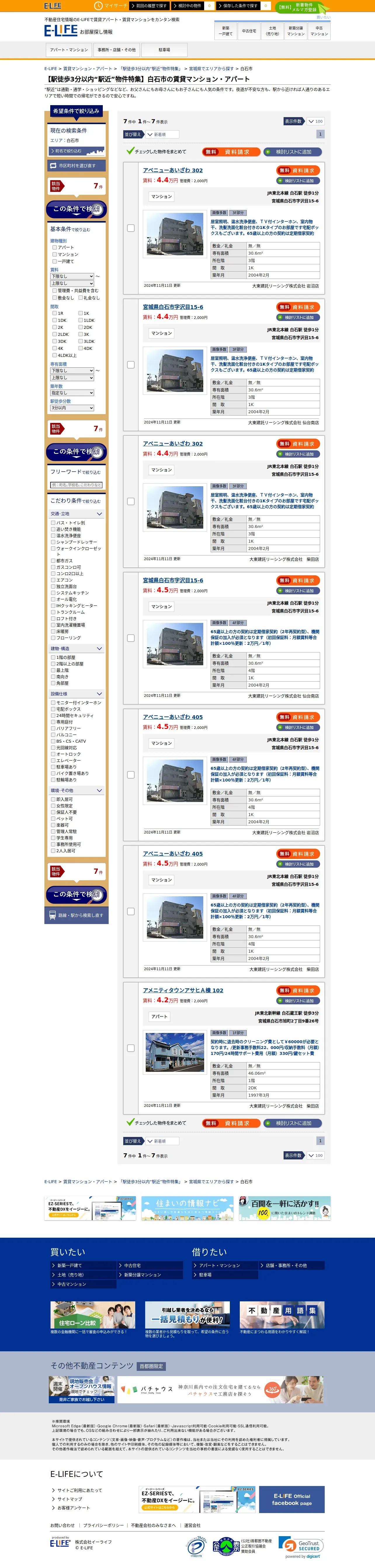Select the アメニティタウンアサヒA棟 102 listing checkbox
Viewport: 375px width, 1568px height.
[x=131, y=1048]
